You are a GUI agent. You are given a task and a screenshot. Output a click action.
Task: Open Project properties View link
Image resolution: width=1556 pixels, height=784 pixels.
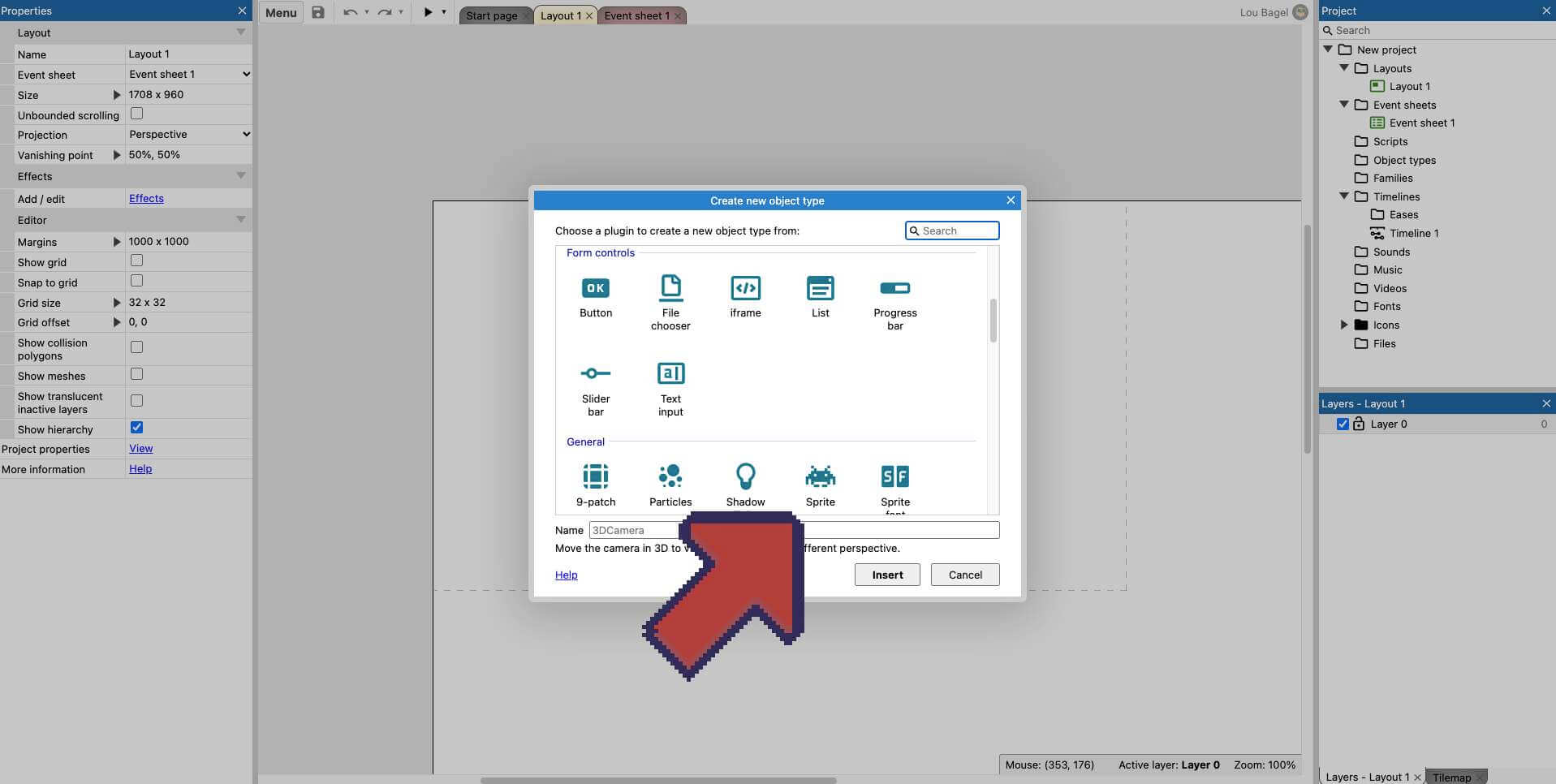coord(140,448)
